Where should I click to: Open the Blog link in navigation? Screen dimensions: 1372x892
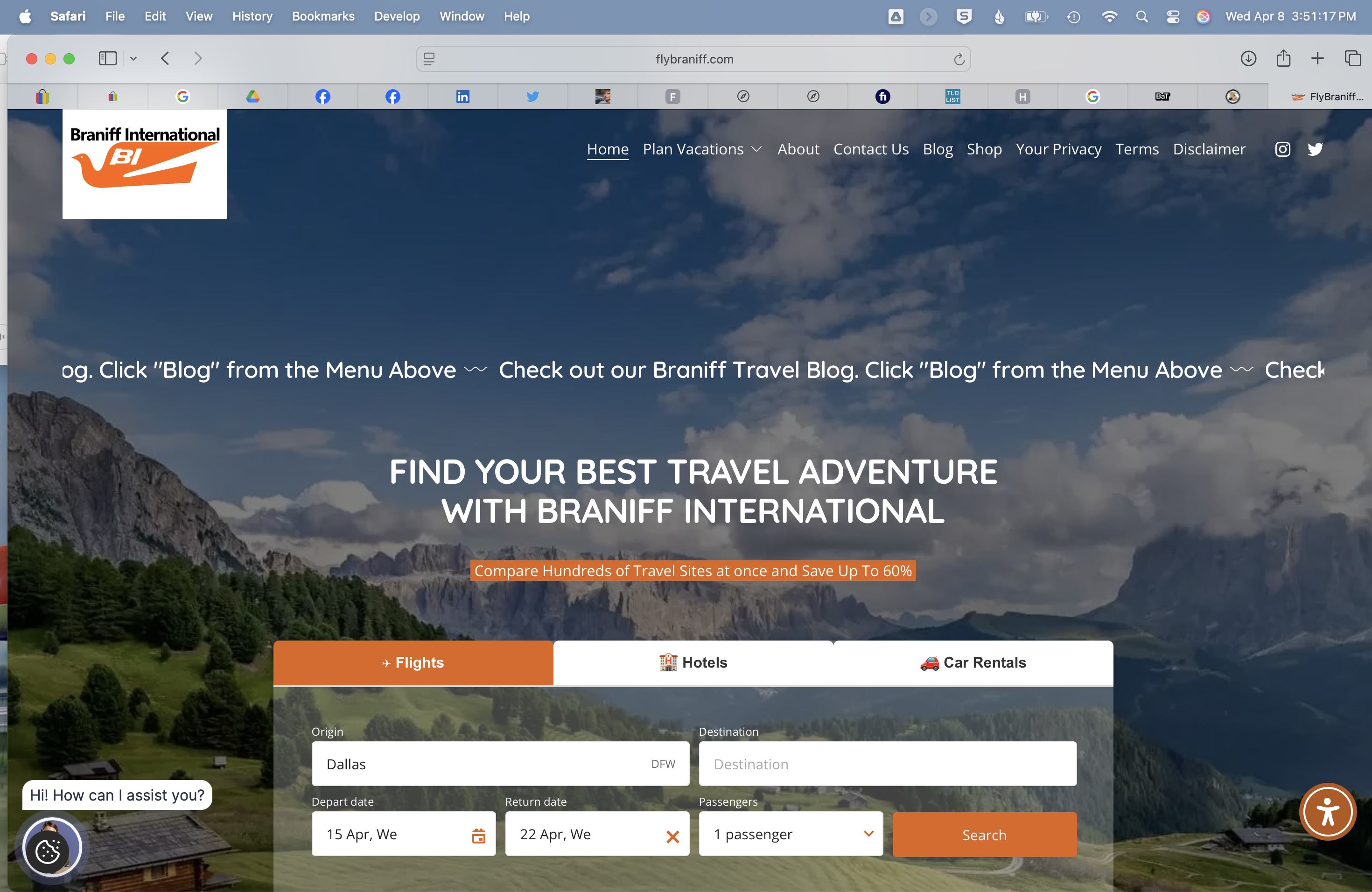coord(938,149)
